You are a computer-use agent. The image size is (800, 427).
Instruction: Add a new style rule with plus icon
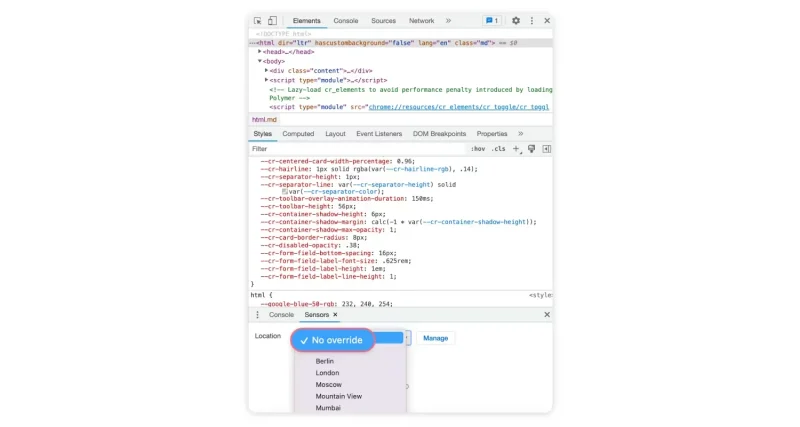(516, 149)
